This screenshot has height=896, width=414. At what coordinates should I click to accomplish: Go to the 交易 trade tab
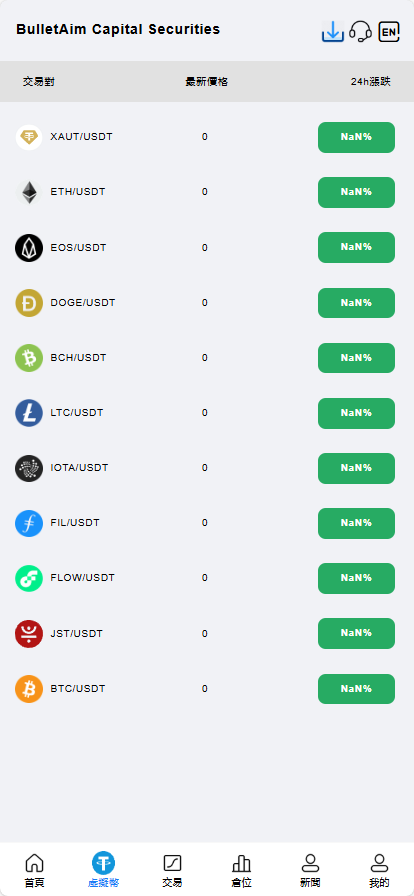point(172,870)
